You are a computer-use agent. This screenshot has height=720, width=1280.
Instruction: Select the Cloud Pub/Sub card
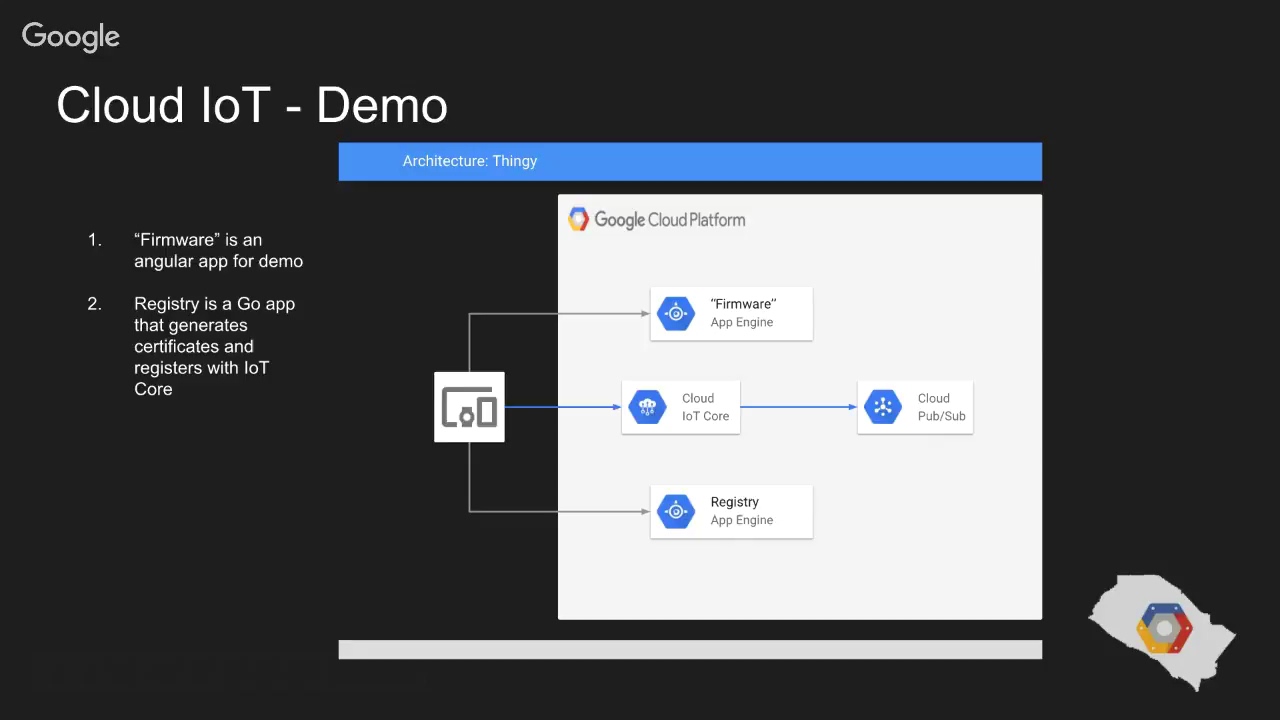click(x=915, y=407)
